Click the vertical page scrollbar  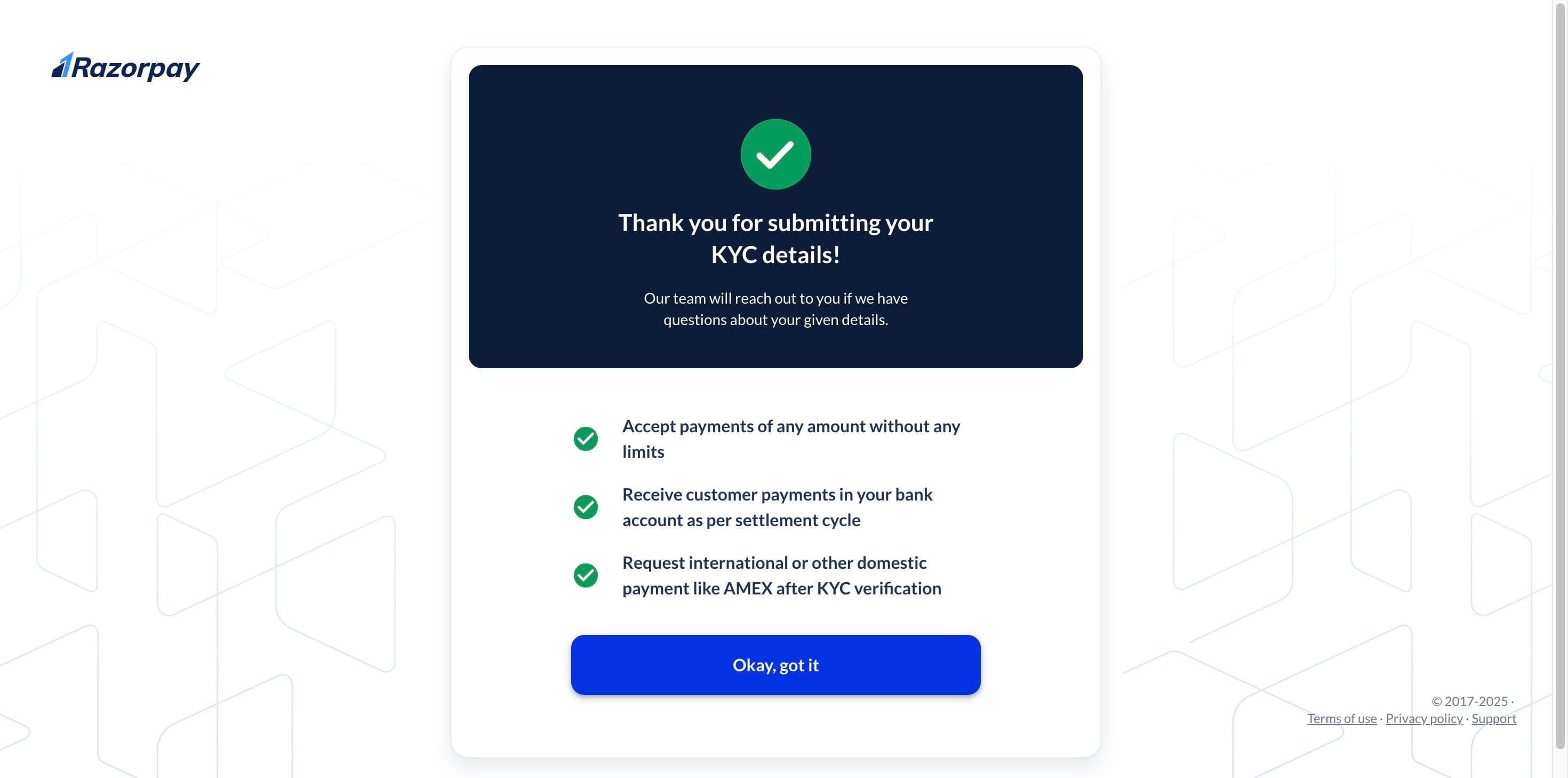pos(1559,366)
